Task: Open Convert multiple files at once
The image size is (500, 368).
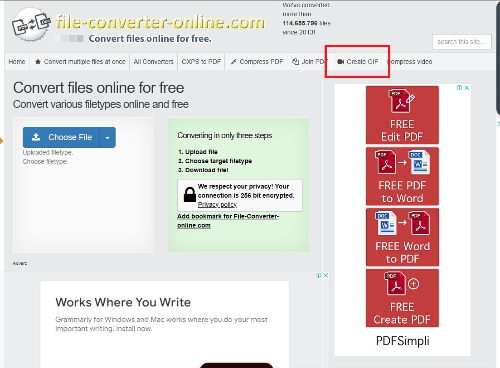Action: click(x=80, y=62)
